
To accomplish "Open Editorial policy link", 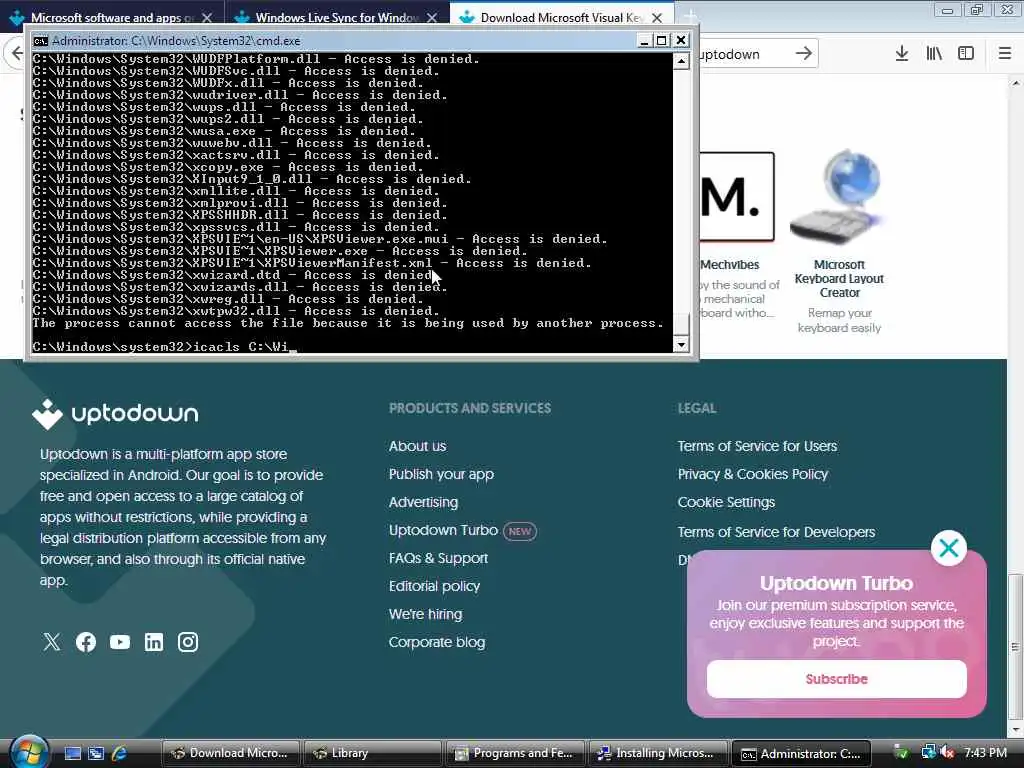I will (x=434, y=586).
